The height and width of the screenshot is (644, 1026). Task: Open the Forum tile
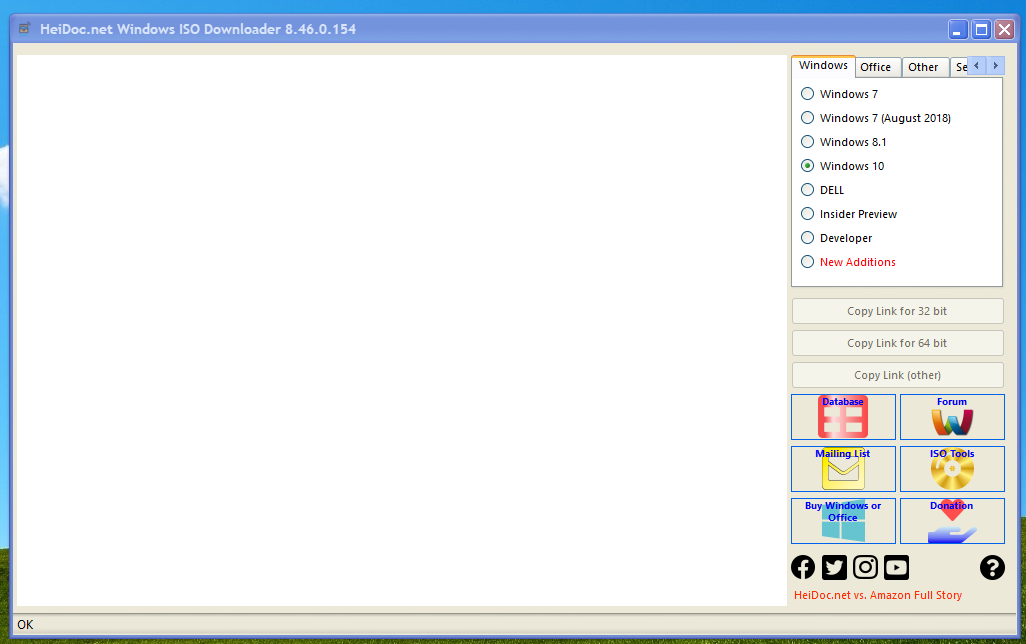952,417
